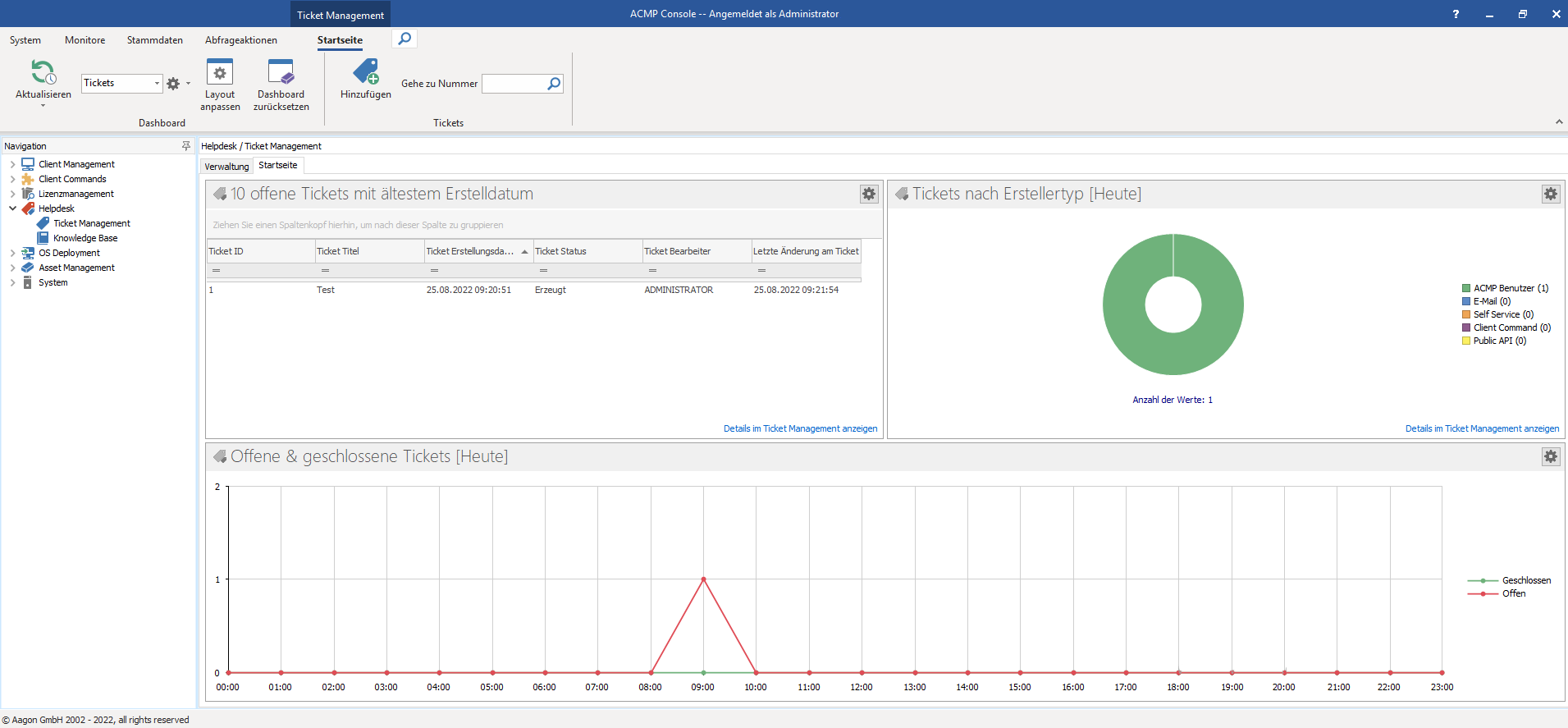Click the ACMP Benutzer green legend swatch
1568x728 pixels.
[1466, 288]
